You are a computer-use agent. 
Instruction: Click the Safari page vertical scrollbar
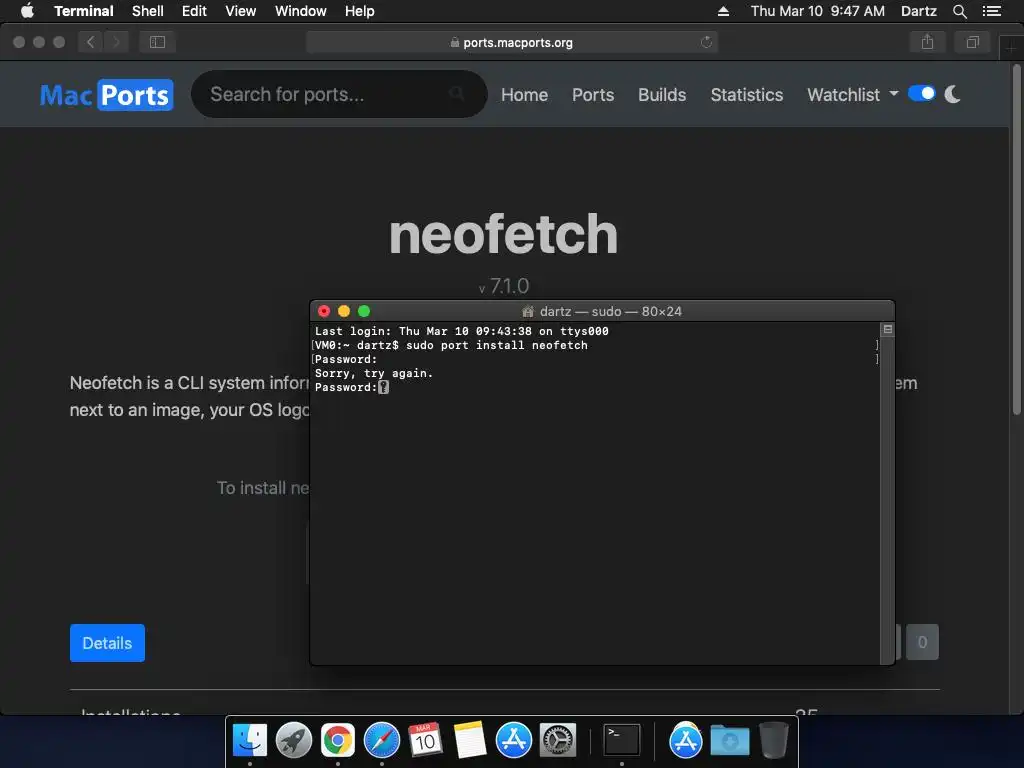tap(1016, 239)
